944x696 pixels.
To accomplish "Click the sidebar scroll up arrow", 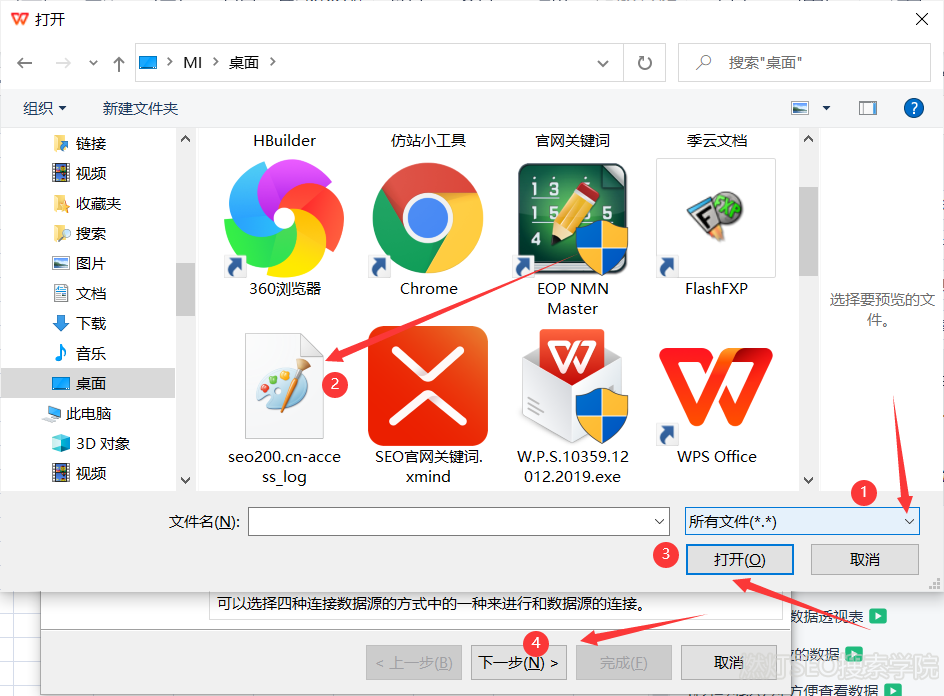I will click(185, 139).
